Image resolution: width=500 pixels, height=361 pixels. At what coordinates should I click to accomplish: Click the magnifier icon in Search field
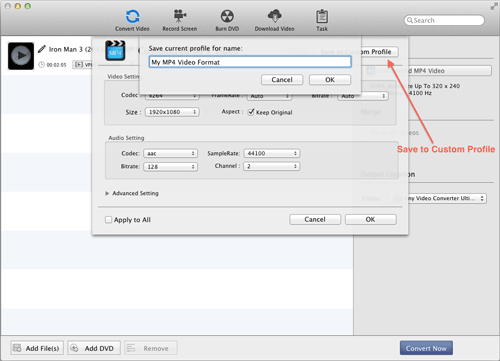point(410,20)
